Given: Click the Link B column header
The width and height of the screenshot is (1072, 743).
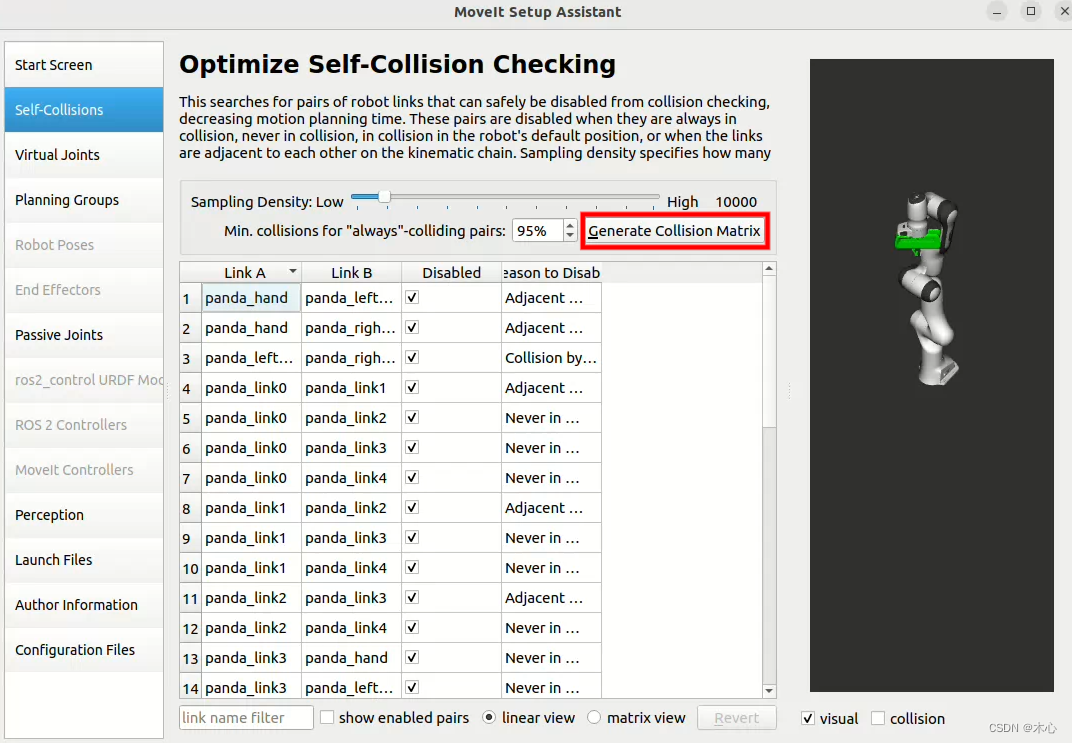Looking at the screenshot, I should coord(351,273).
